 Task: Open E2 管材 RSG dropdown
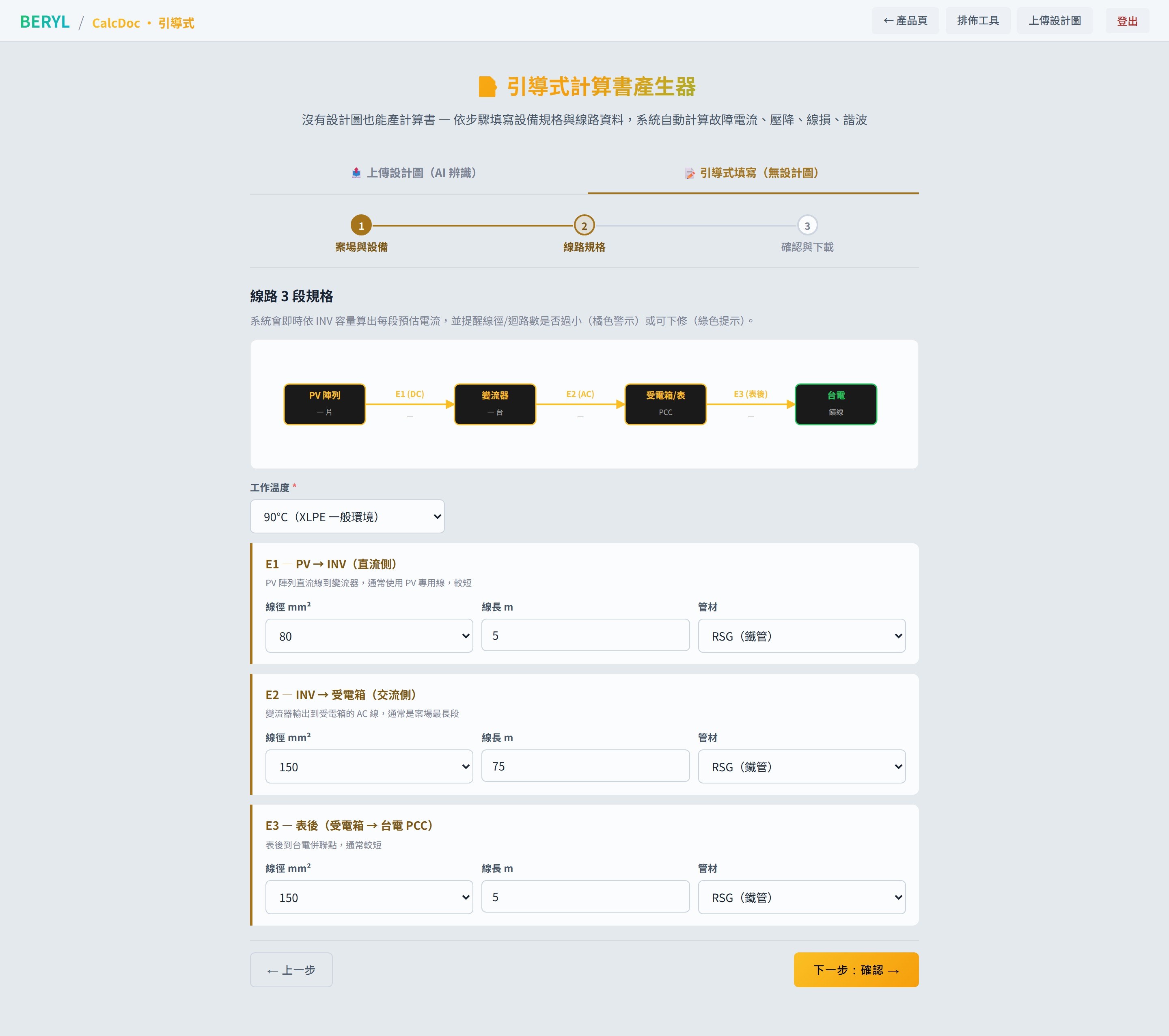pos(801,766)
